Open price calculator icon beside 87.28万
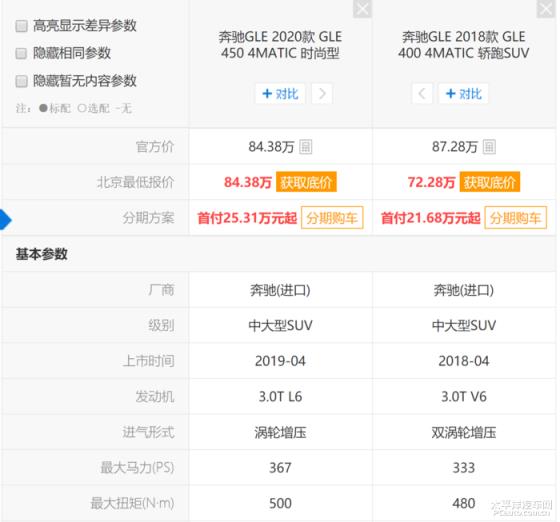560x522 pixels. click(x=489, y=147)
